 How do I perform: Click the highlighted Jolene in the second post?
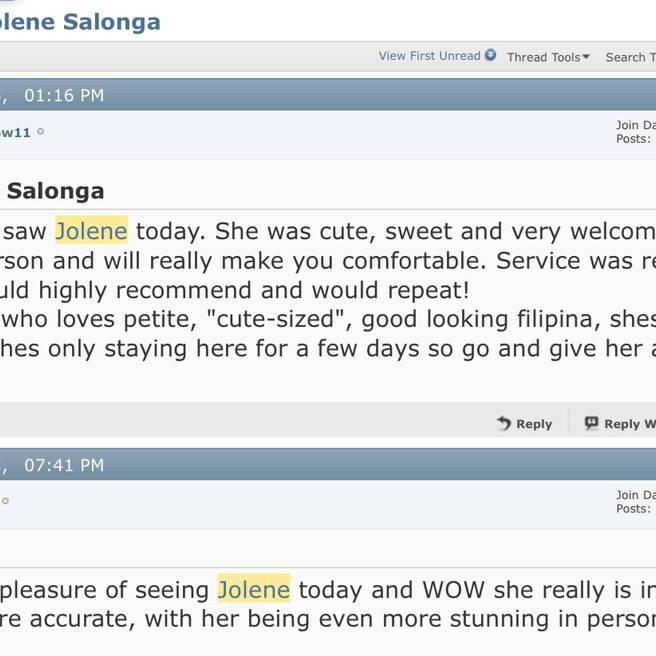(x=254, y=590)
